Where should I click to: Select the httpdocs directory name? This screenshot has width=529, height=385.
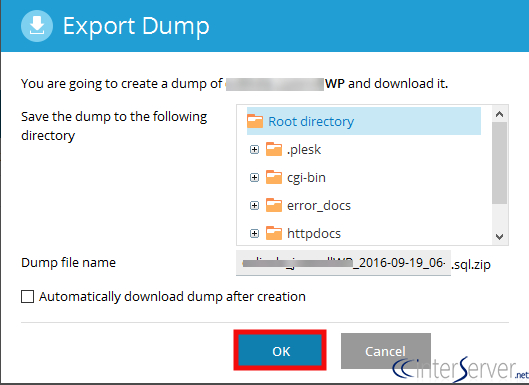tap(314, 233)
